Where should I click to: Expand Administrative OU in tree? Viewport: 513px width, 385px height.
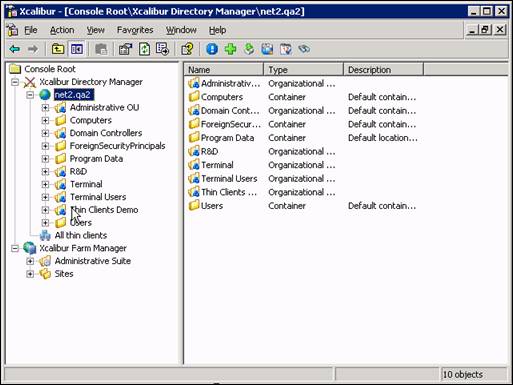[x=45, y=108]
